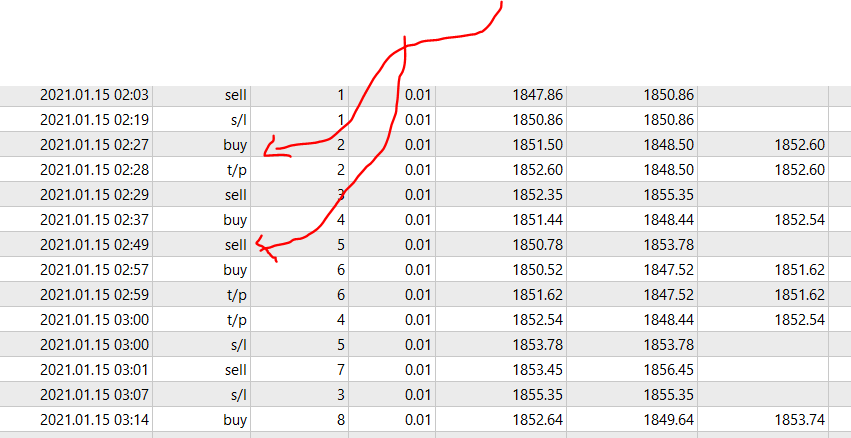This screenshot has height=438, width=851.
Task: Select the 2021.01.15 02:03 sell row date
Action: [x=94, y=95]
